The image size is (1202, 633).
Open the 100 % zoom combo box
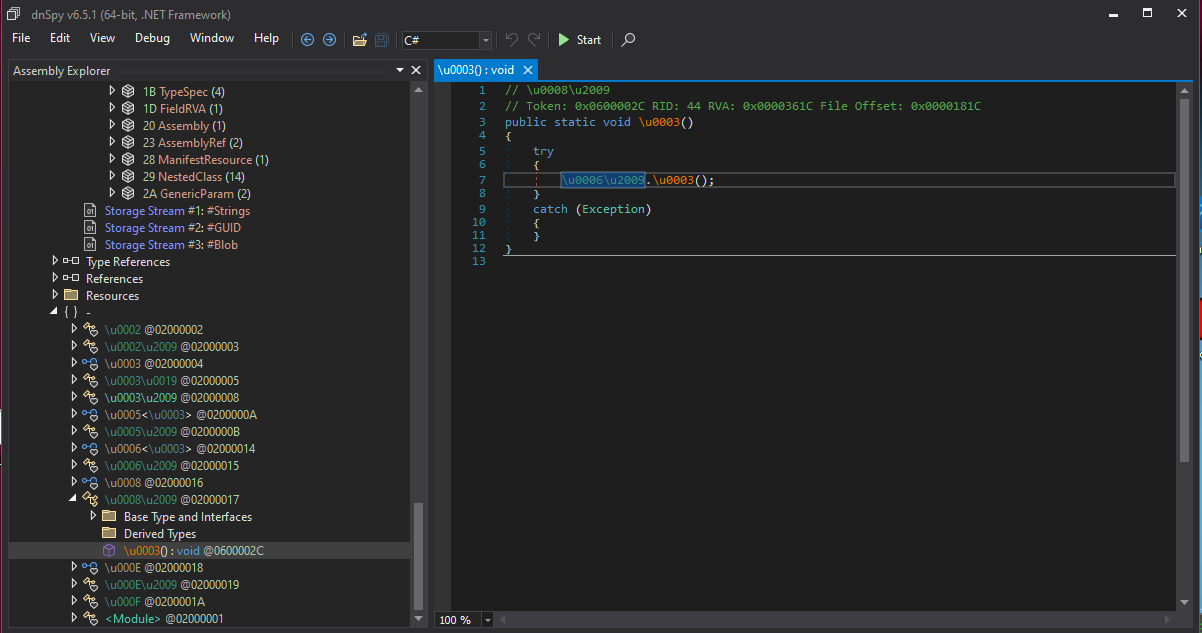tap(465, 620)
